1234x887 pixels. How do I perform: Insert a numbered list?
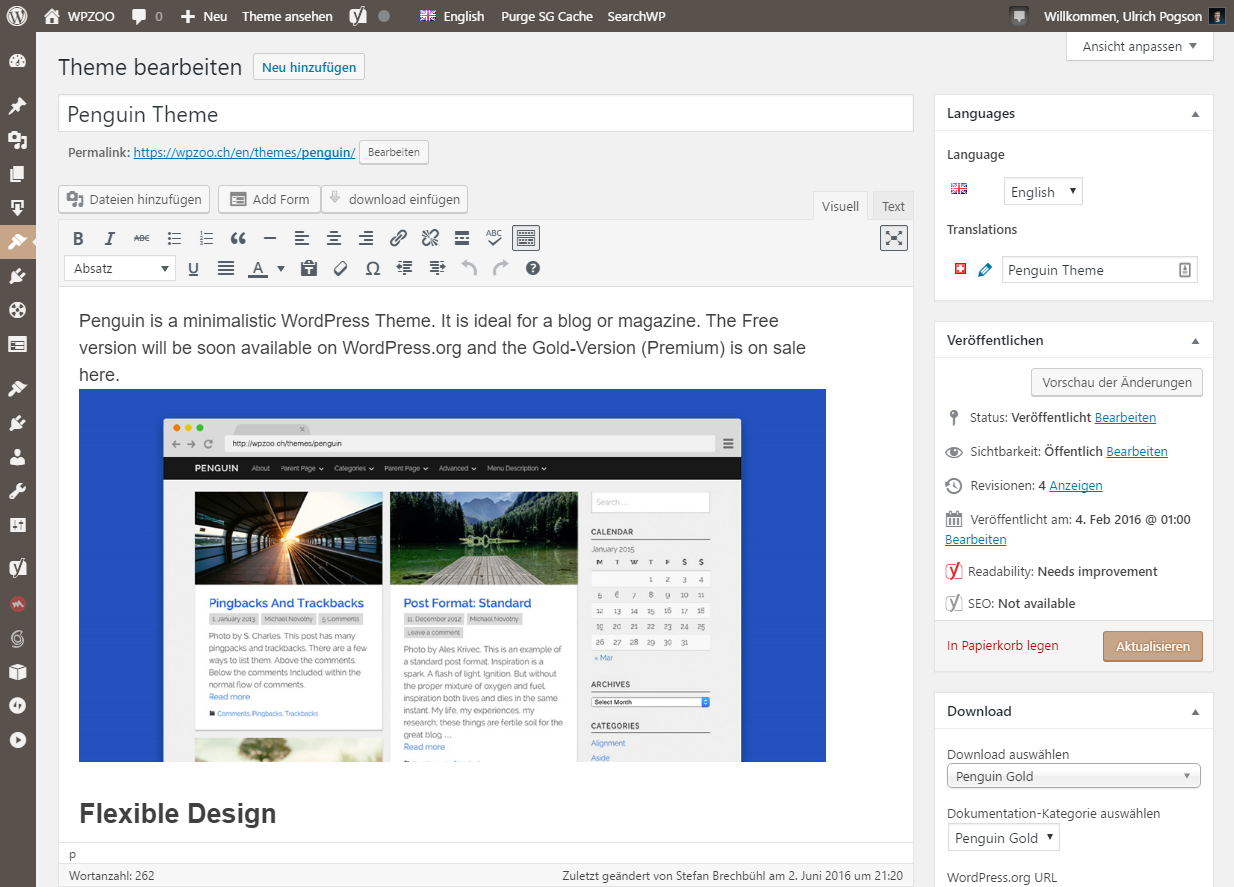pos(206,238)
